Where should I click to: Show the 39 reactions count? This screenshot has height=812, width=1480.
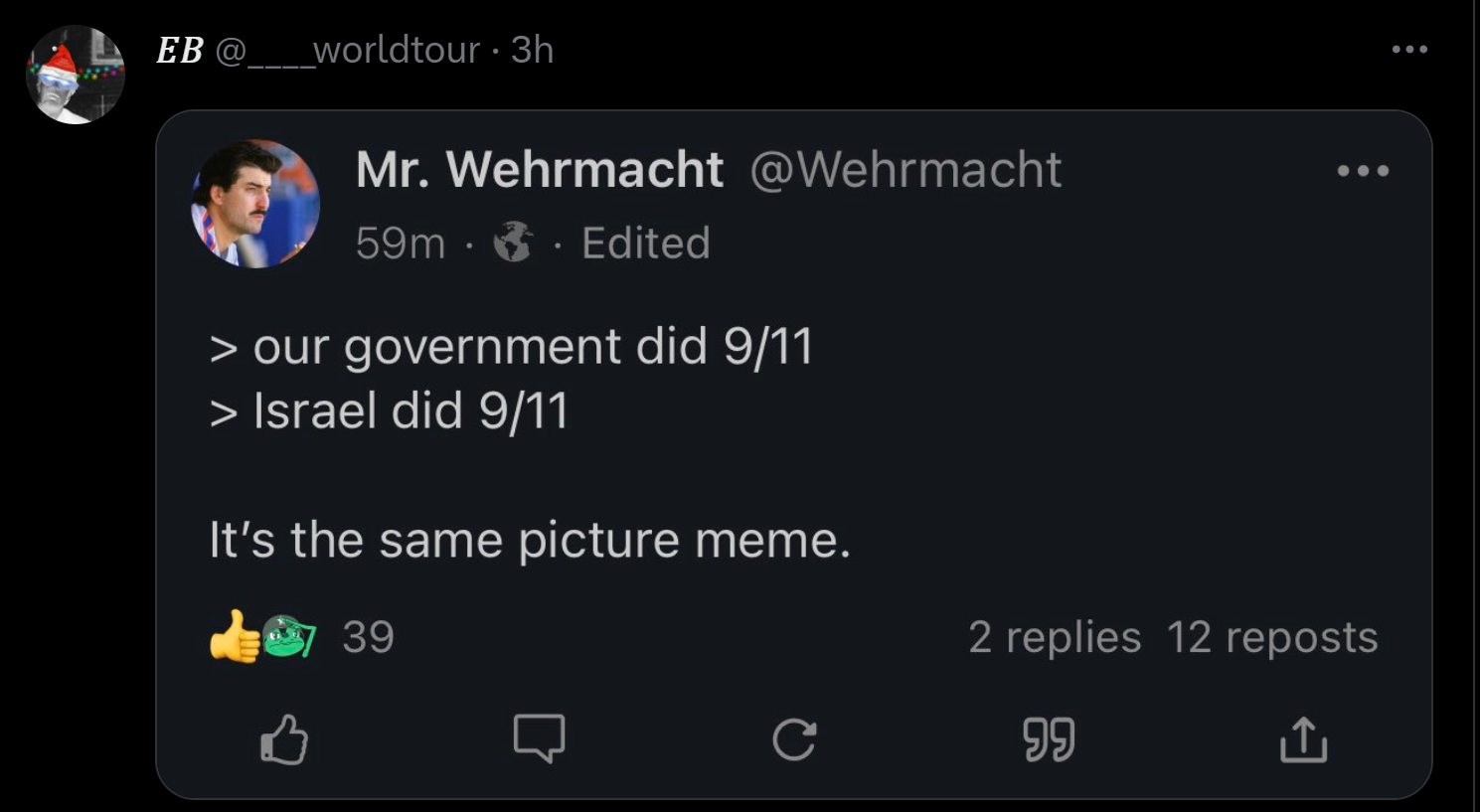[368, 637]
